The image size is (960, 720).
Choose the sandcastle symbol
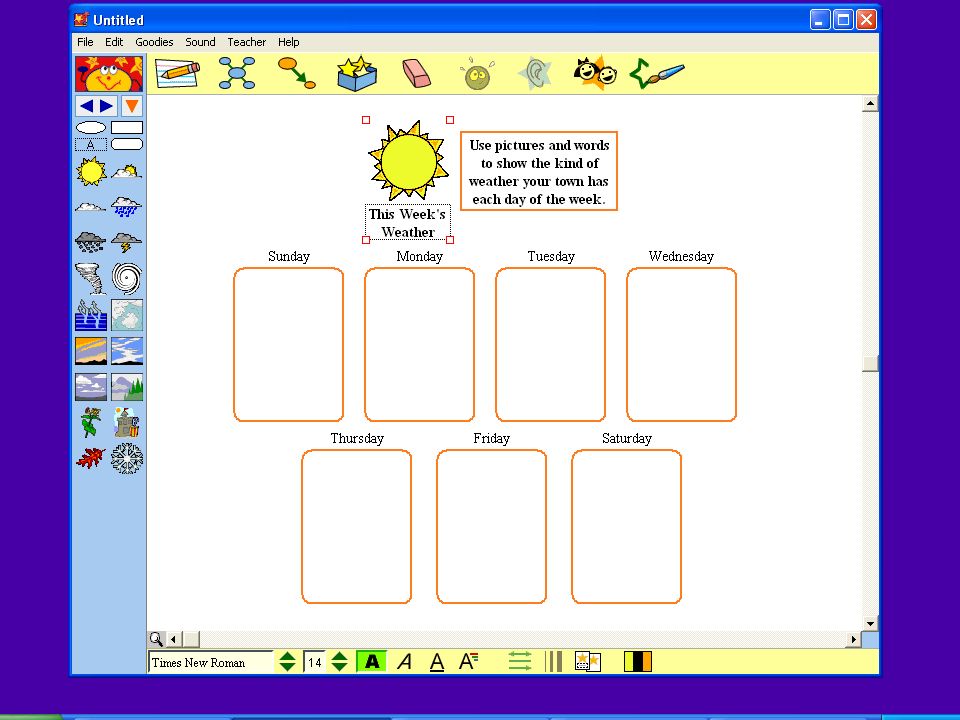pos(127,422)
